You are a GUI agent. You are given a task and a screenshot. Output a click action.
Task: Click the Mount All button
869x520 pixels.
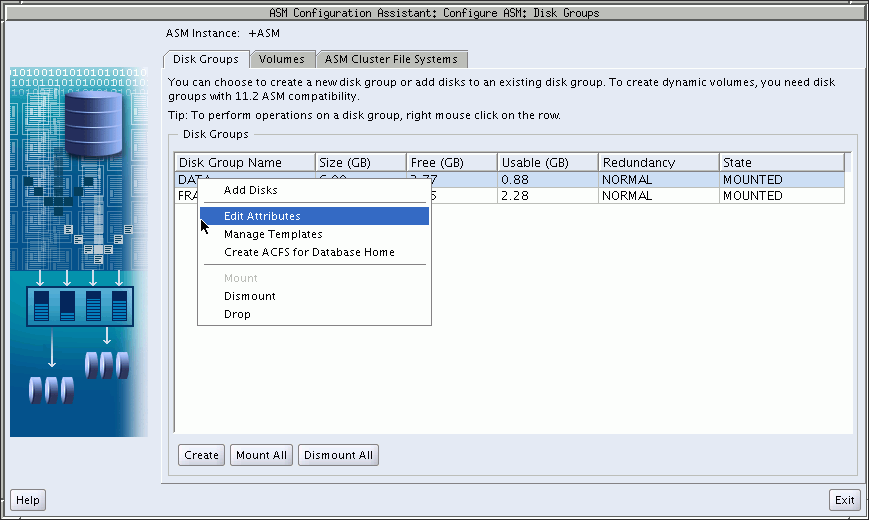[x=261, y=455]
